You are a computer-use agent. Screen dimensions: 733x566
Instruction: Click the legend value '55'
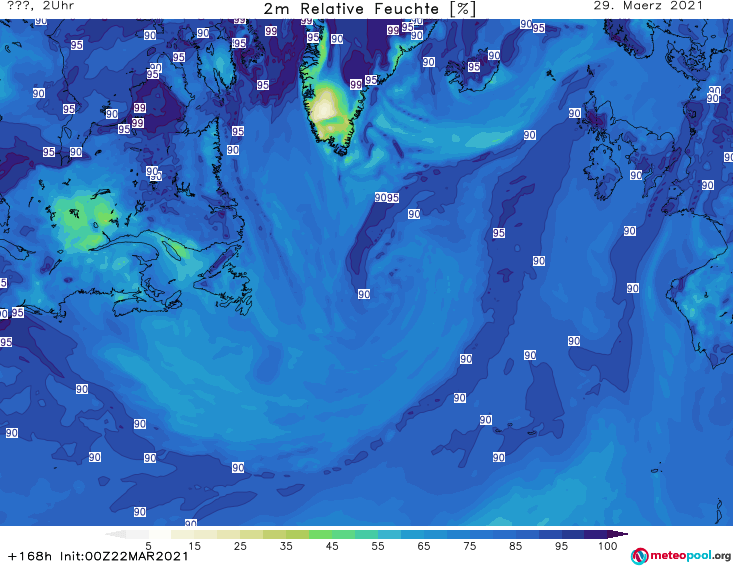378,546
